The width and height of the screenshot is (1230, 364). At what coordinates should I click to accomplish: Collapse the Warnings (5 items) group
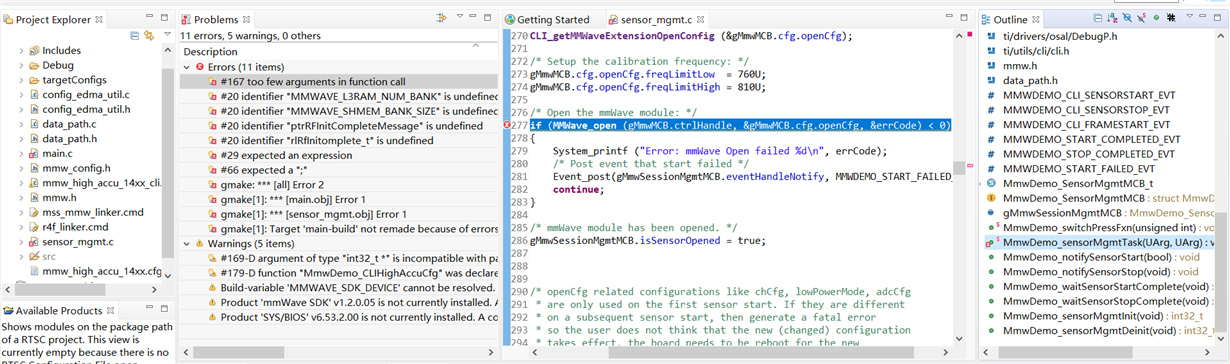click(187, 244)
